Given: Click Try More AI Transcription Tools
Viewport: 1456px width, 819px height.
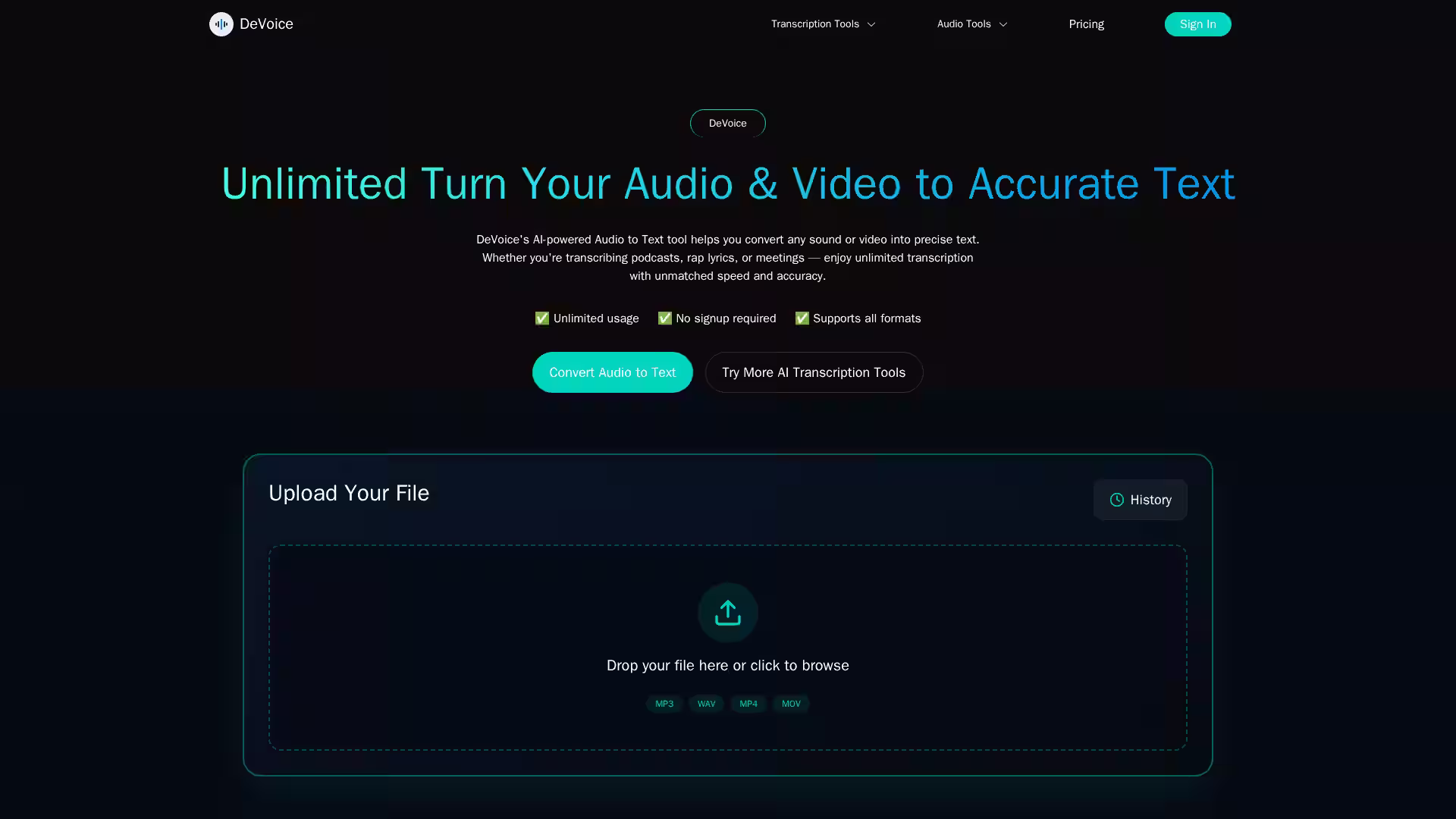Looking at the screenshot, I should (x=814, y=372).
